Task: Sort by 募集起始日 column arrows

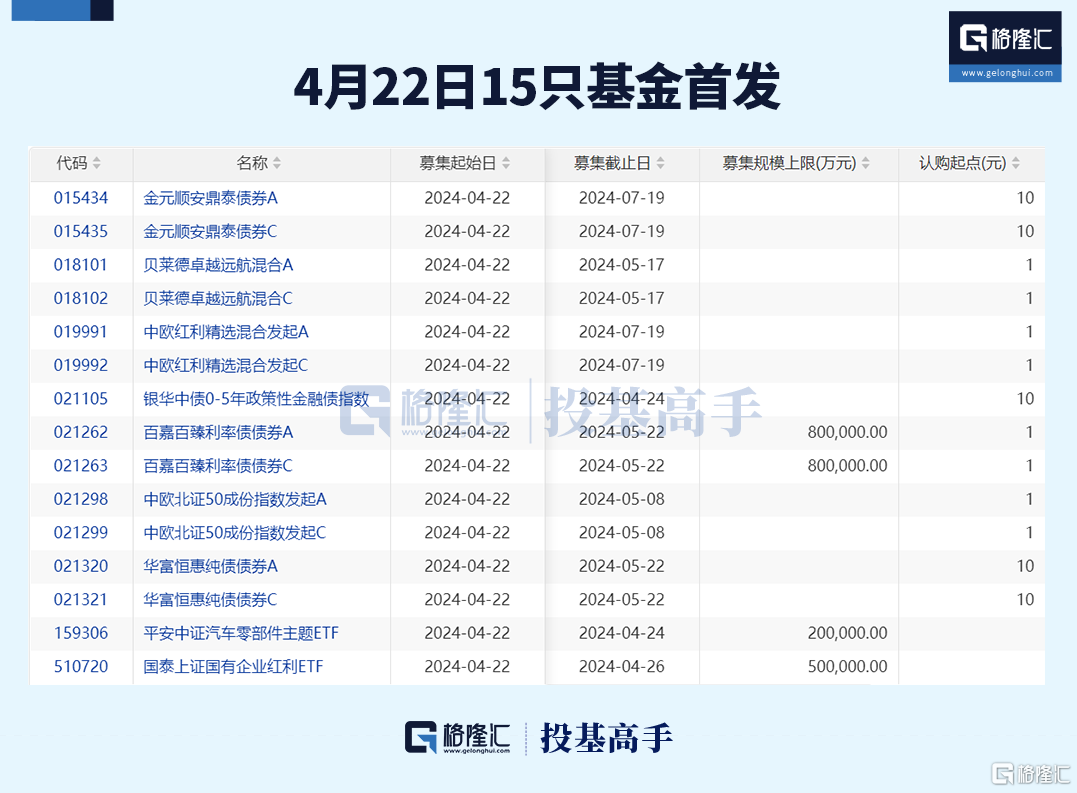Action: coord(506,163)
